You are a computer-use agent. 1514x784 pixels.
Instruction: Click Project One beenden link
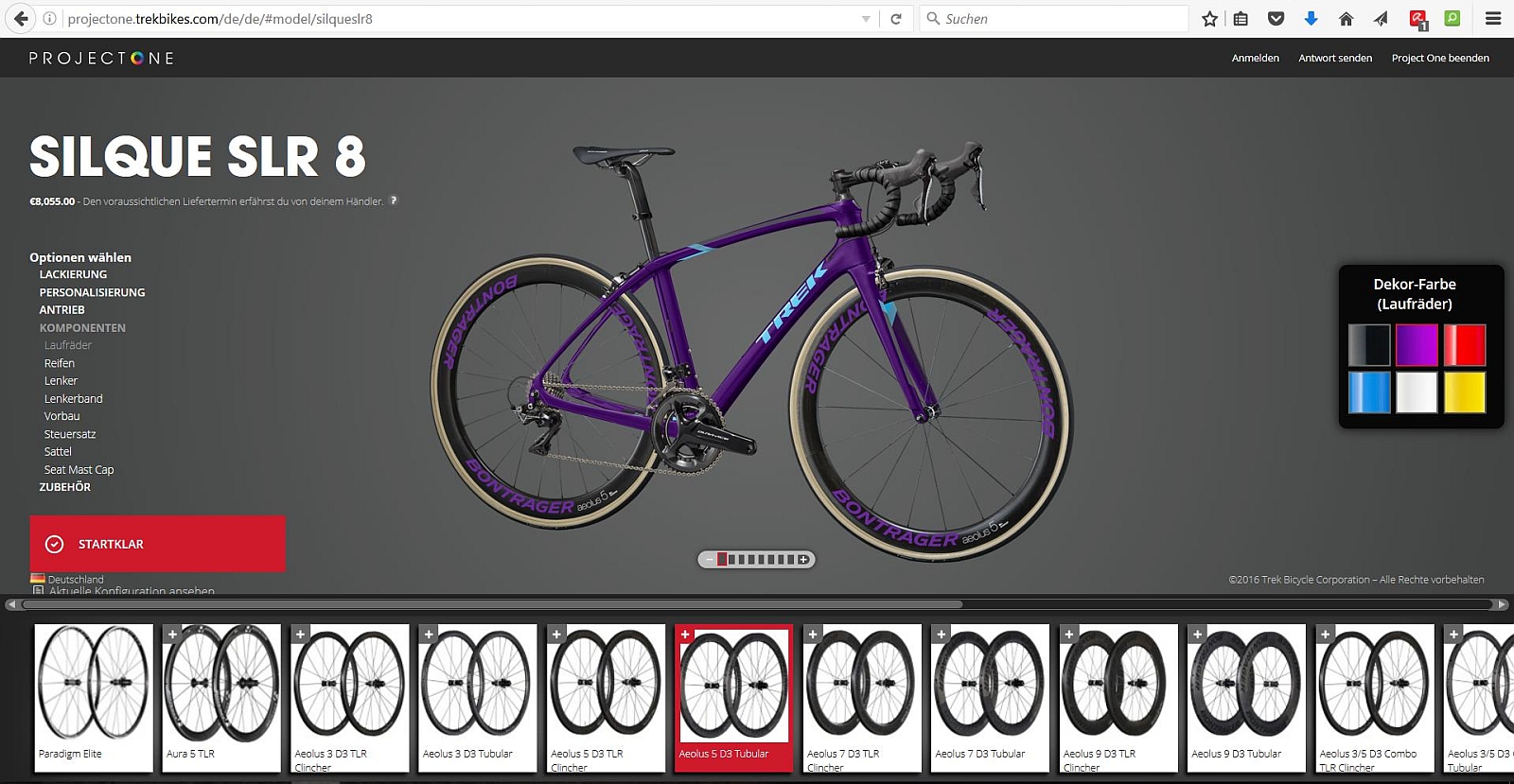click(1440, 59)
